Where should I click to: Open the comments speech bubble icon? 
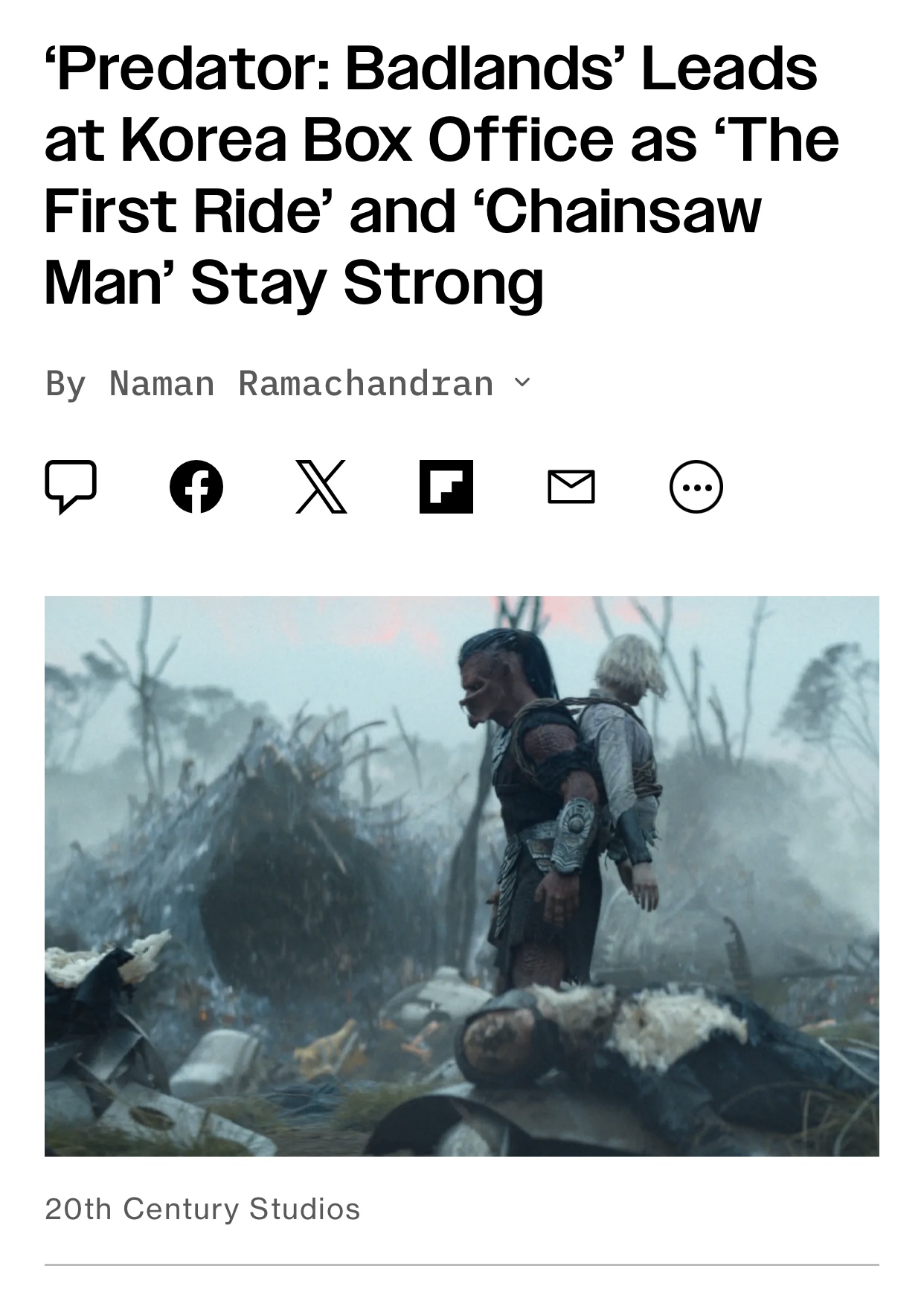click(x=71, y=487)
